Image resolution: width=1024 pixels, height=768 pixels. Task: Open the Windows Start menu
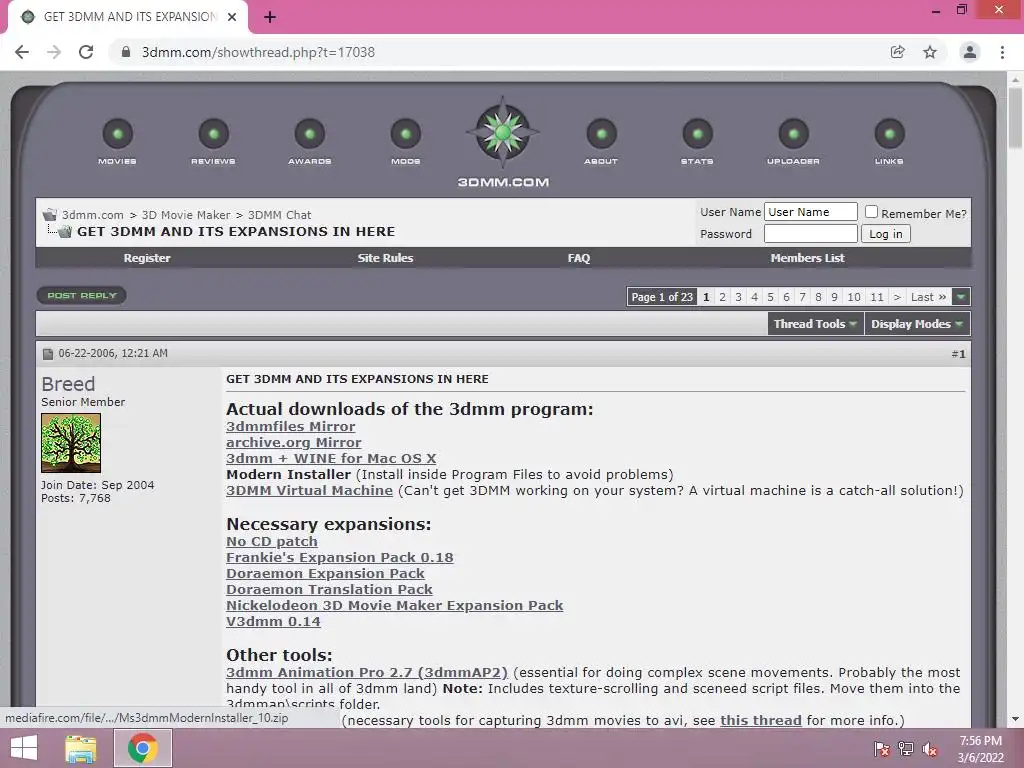[24, 748]
